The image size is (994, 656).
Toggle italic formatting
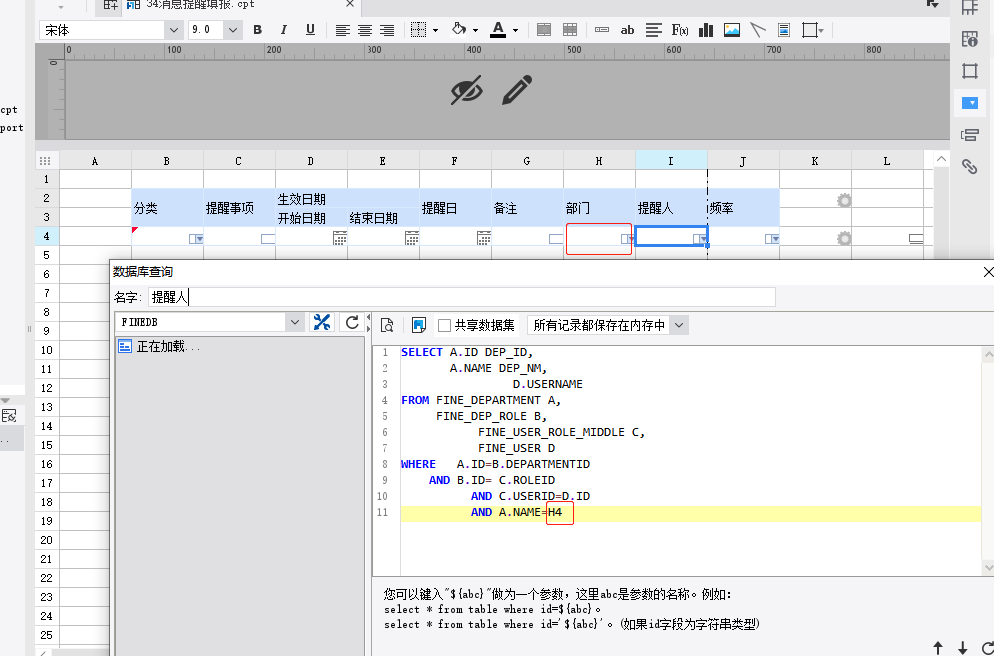[283, 30]
